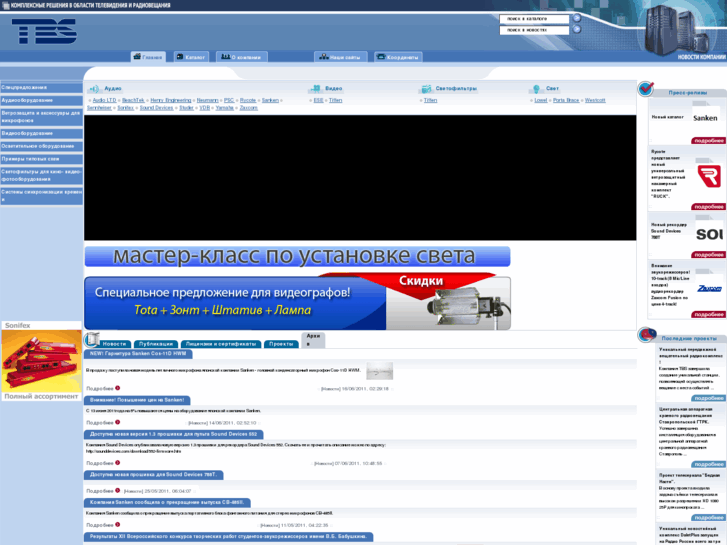Switch to the Публикации tab
727x545 pixels.
(156, 344)
